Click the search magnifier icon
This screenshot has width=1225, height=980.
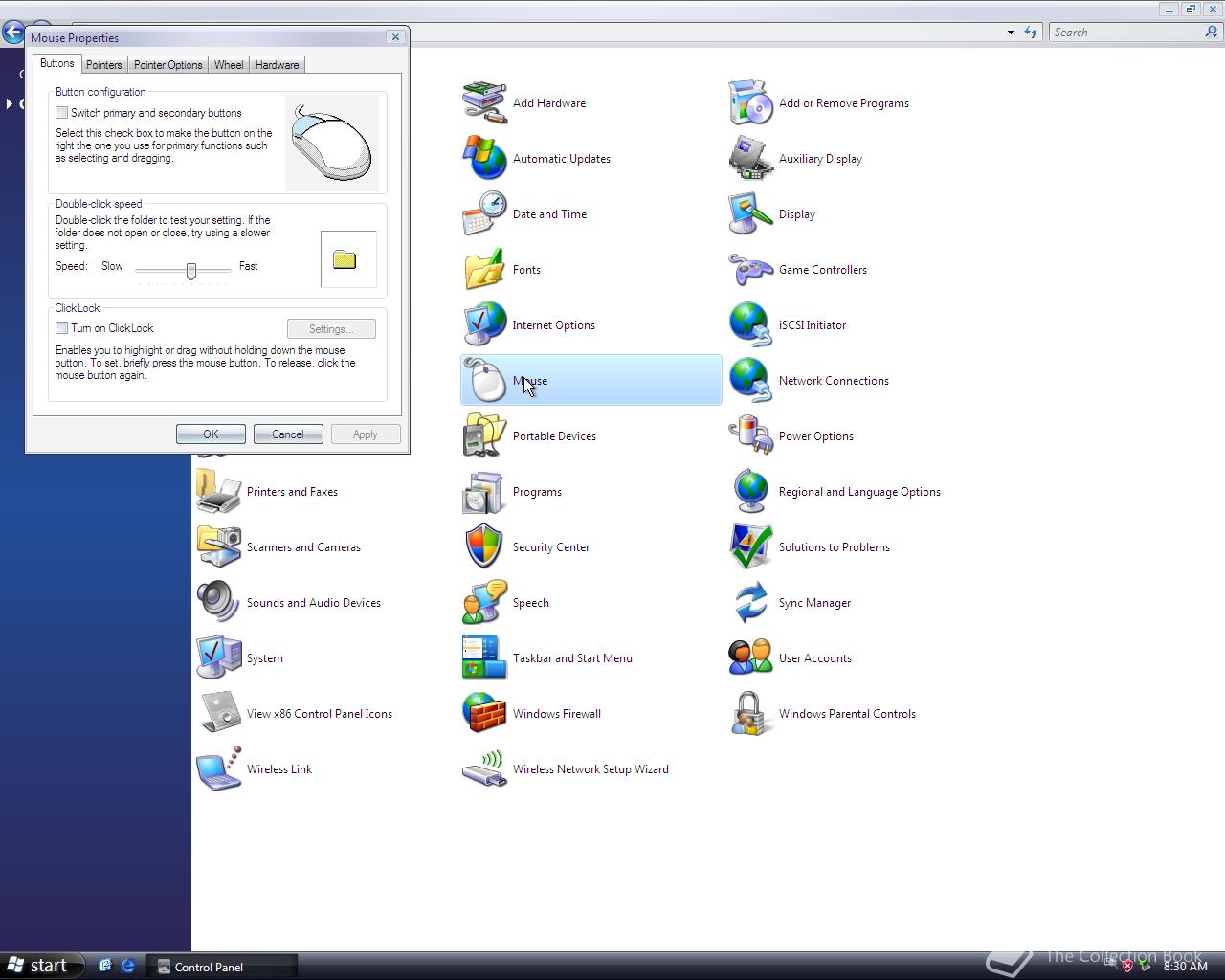pyautogui.click(x=1213, y=33)
